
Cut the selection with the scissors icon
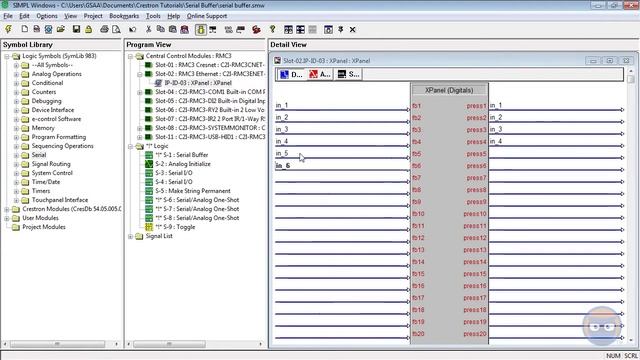pos(149,29)
